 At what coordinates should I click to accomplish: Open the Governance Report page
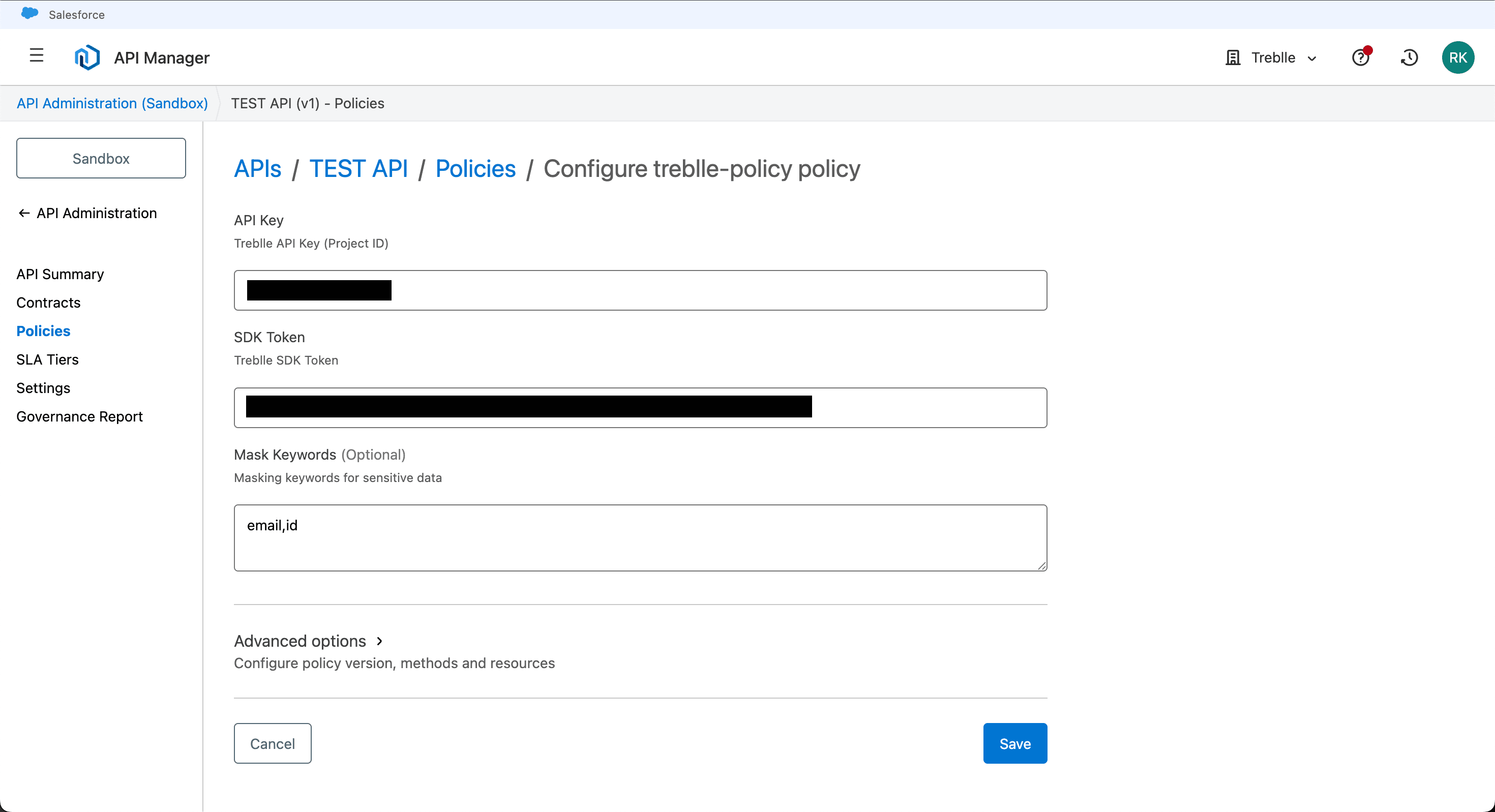pyautogui.click(x=79, y=416)
